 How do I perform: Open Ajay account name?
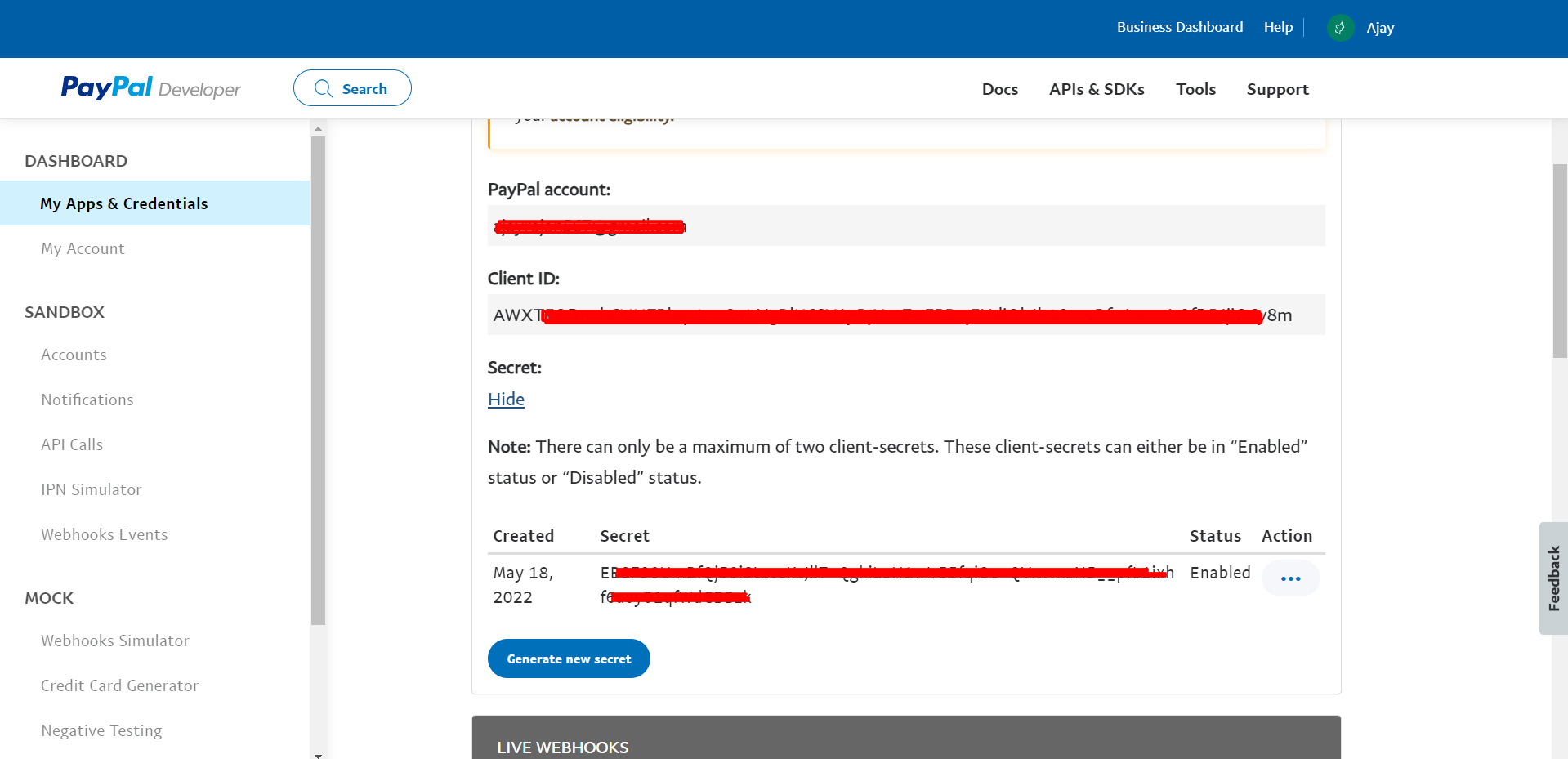click(1380, 28)
